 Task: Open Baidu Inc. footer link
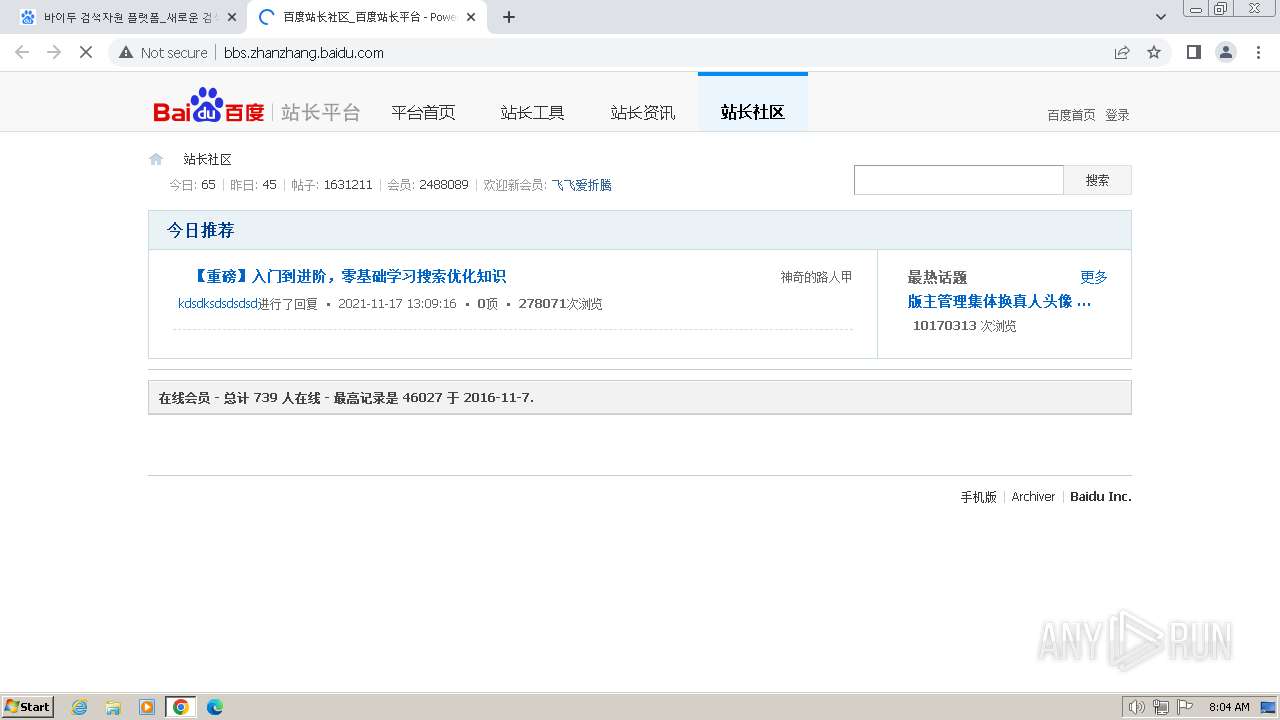1101,497
